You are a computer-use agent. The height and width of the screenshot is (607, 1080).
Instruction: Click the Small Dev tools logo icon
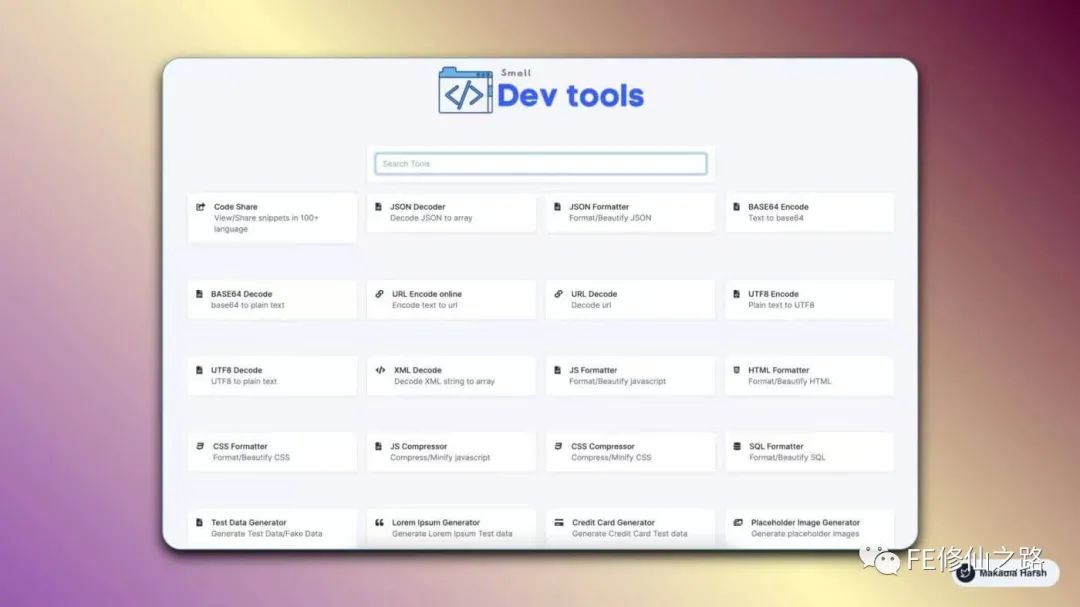pos(465,91)
